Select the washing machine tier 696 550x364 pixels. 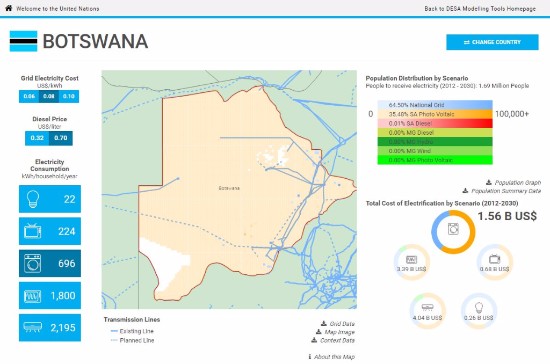[x=50, y=263]
